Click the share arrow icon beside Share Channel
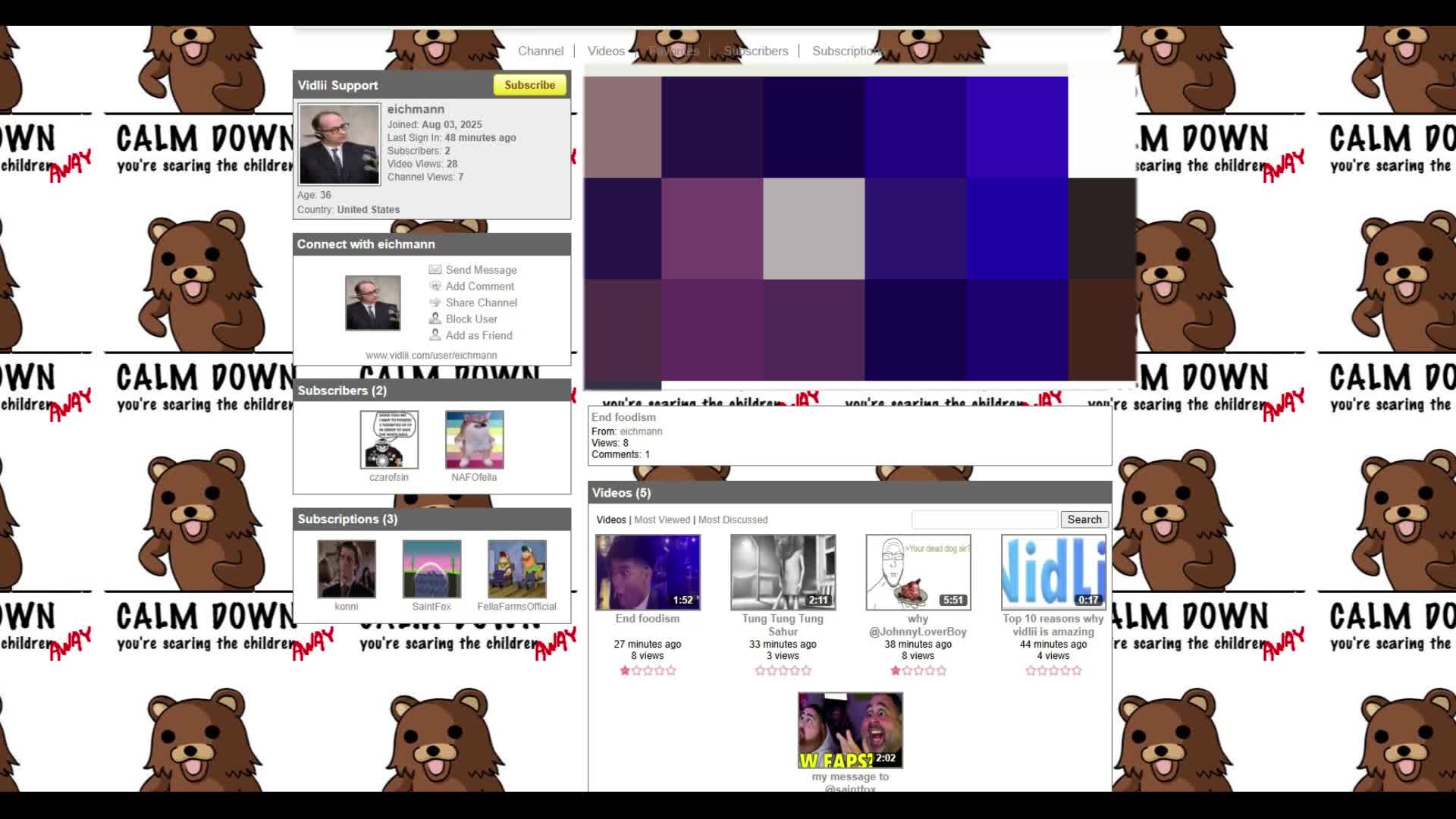1456x819 pixels. [435, 302]
